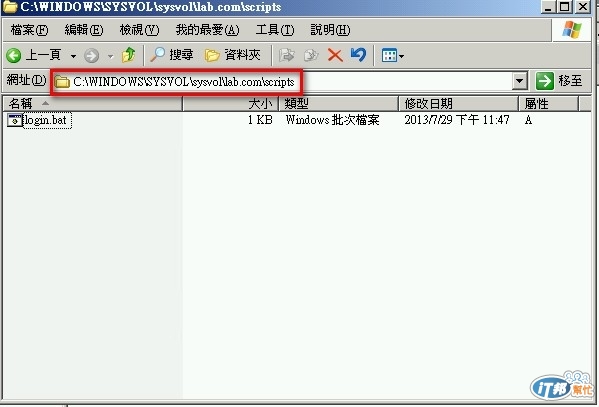Viewport: 599px width, 407px height.
Task: Open the 工具(T) menu
Action: tap(275, 30)
